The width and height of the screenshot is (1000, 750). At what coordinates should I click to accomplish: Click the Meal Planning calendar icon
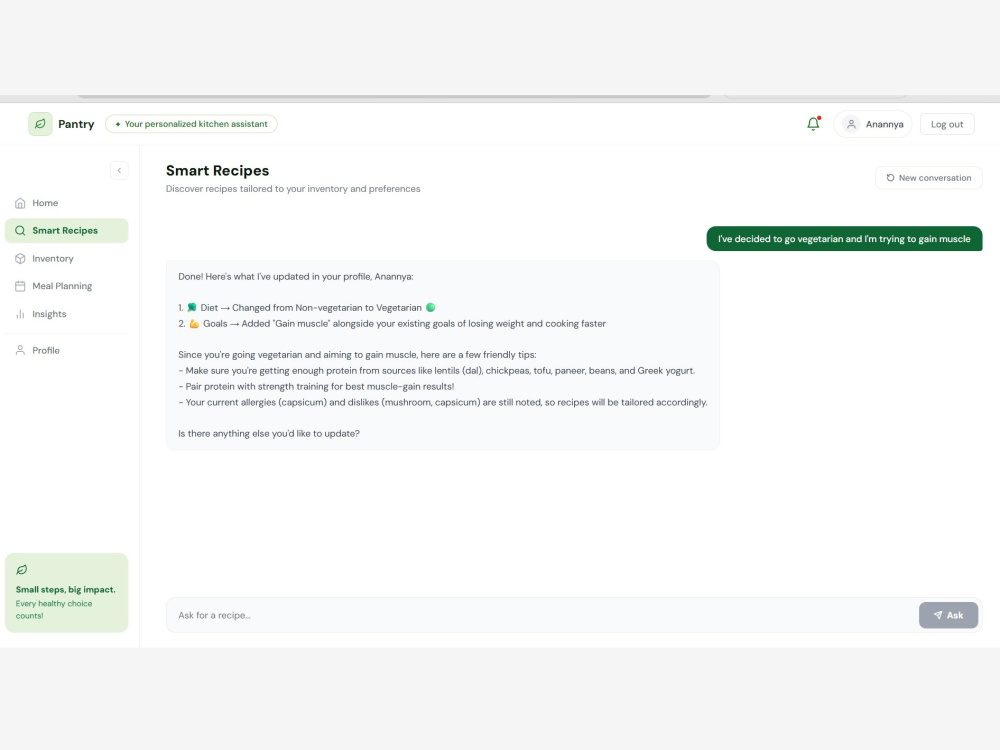point(20,286)
